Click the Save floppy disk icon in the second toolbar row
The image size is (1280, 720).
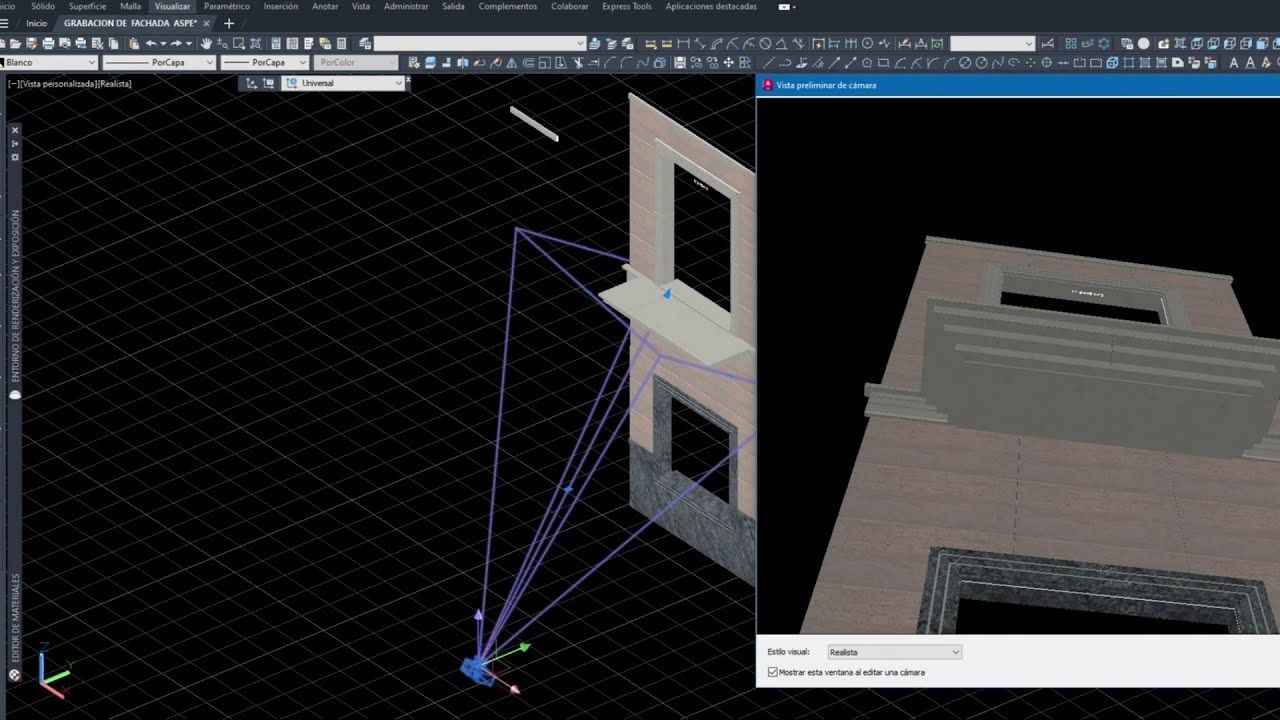click(x=680, y=63)
